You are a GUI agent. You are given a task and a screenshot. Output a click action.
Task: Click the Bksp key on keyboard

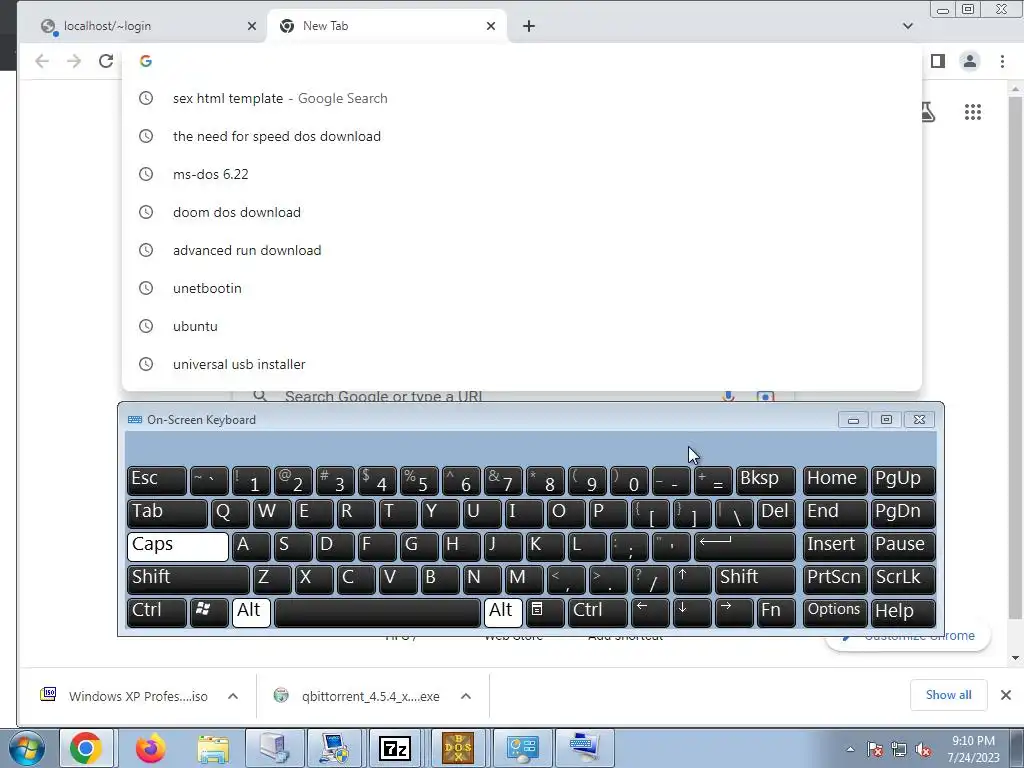(766, 480)
